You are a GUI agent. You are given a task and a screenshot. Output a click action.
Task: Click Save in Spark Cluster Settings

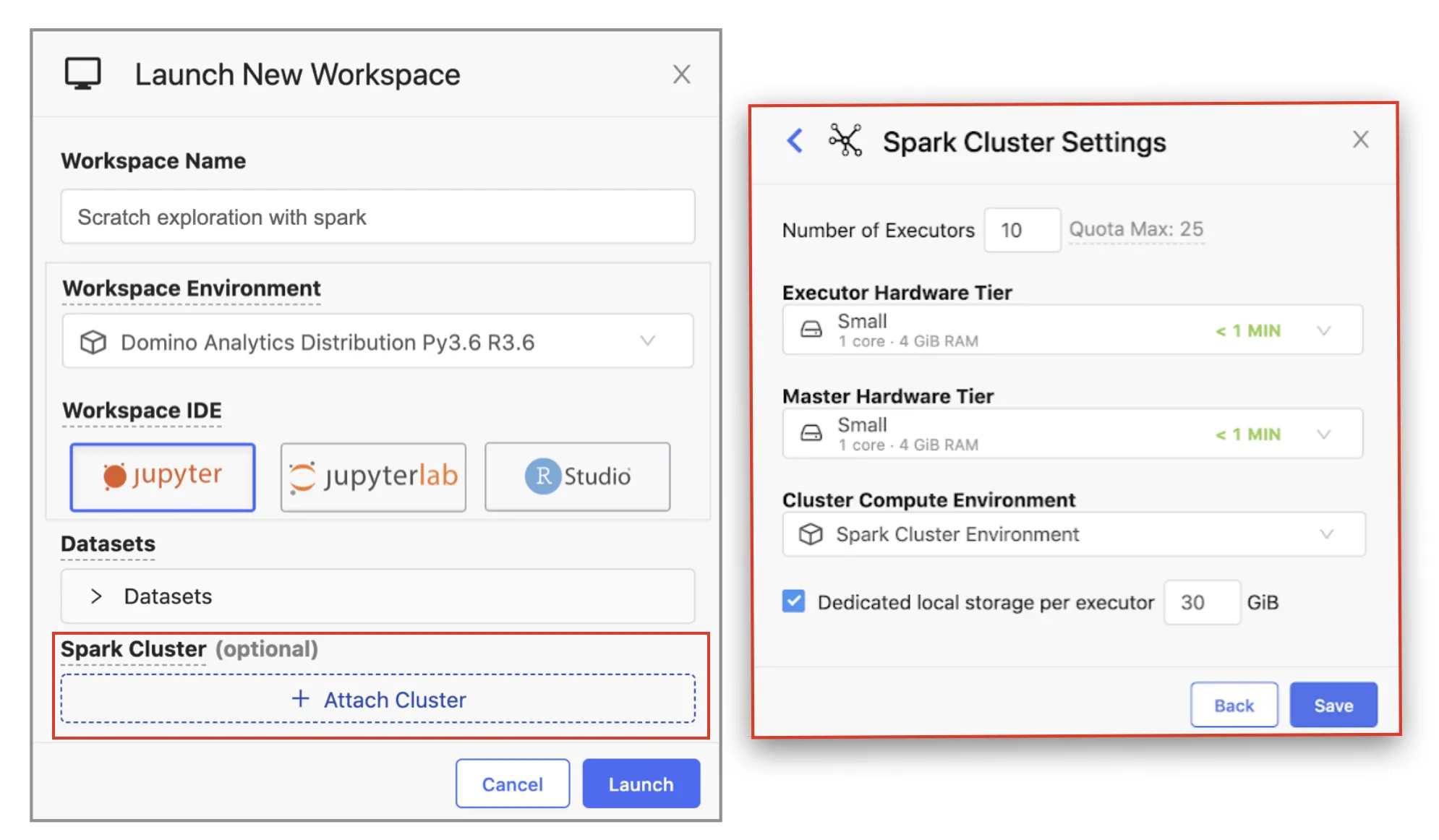[1333, 705]
